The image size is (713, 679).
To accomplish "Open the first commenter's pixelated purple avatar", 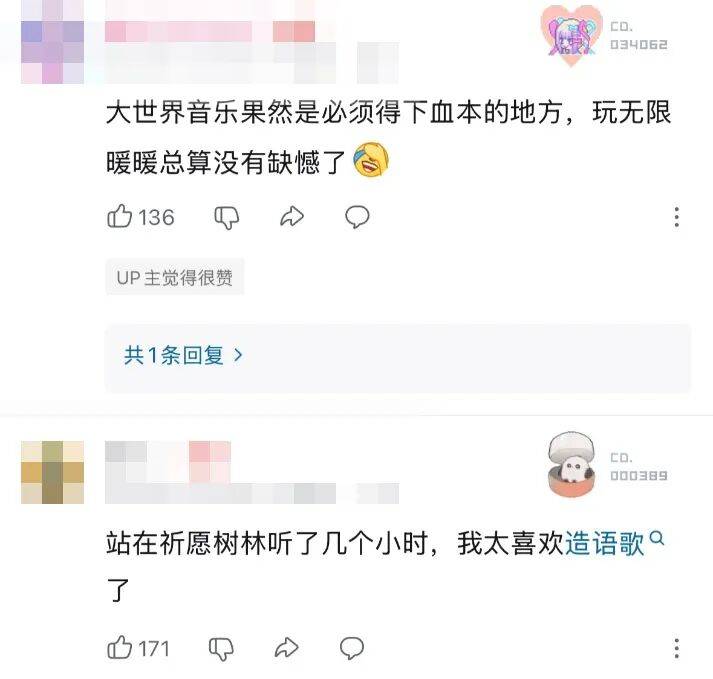I will pyautogui.click(x=52, y=52).
